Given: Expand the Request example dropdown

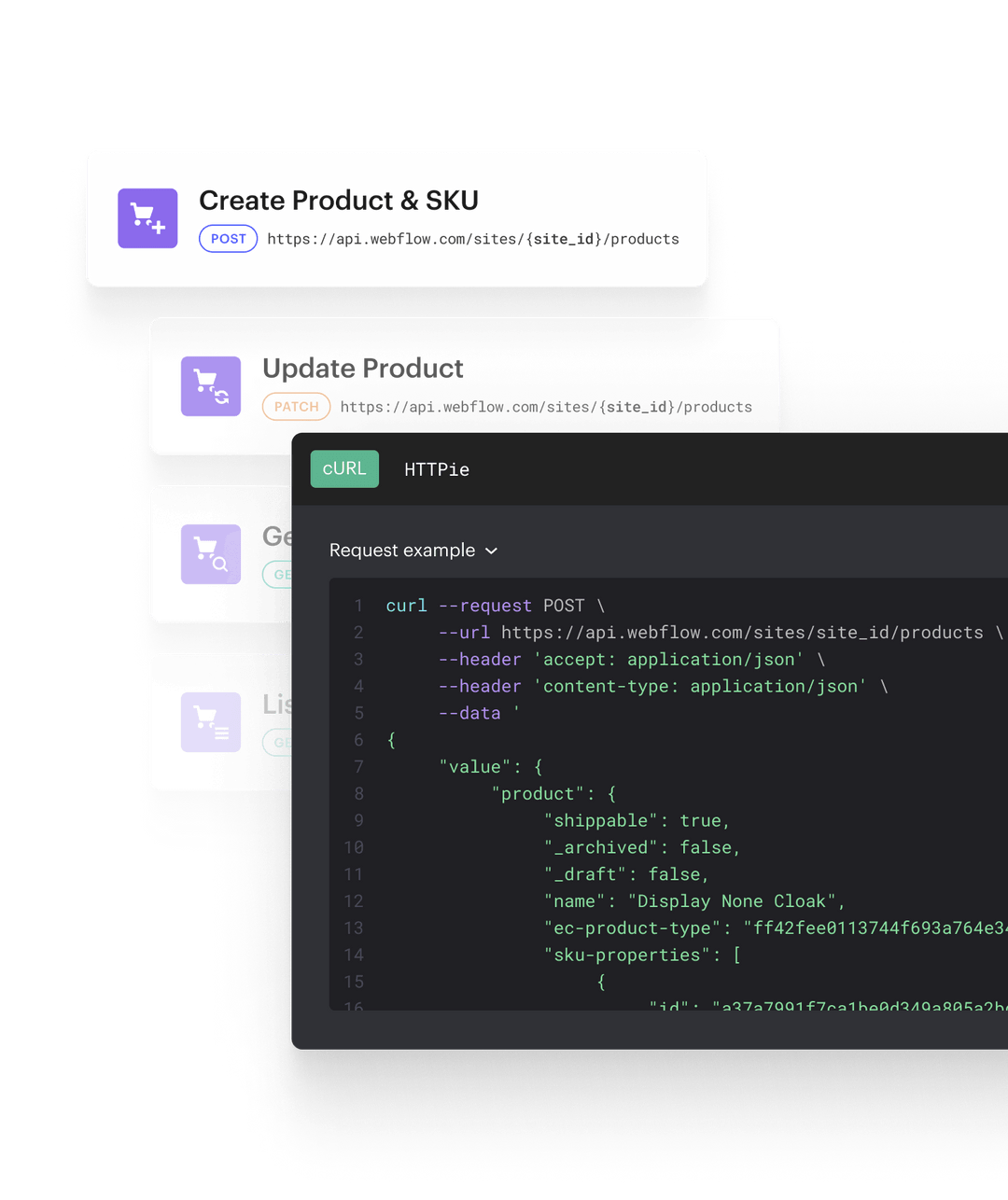Looking at the screenshot, I should point(413,551).
